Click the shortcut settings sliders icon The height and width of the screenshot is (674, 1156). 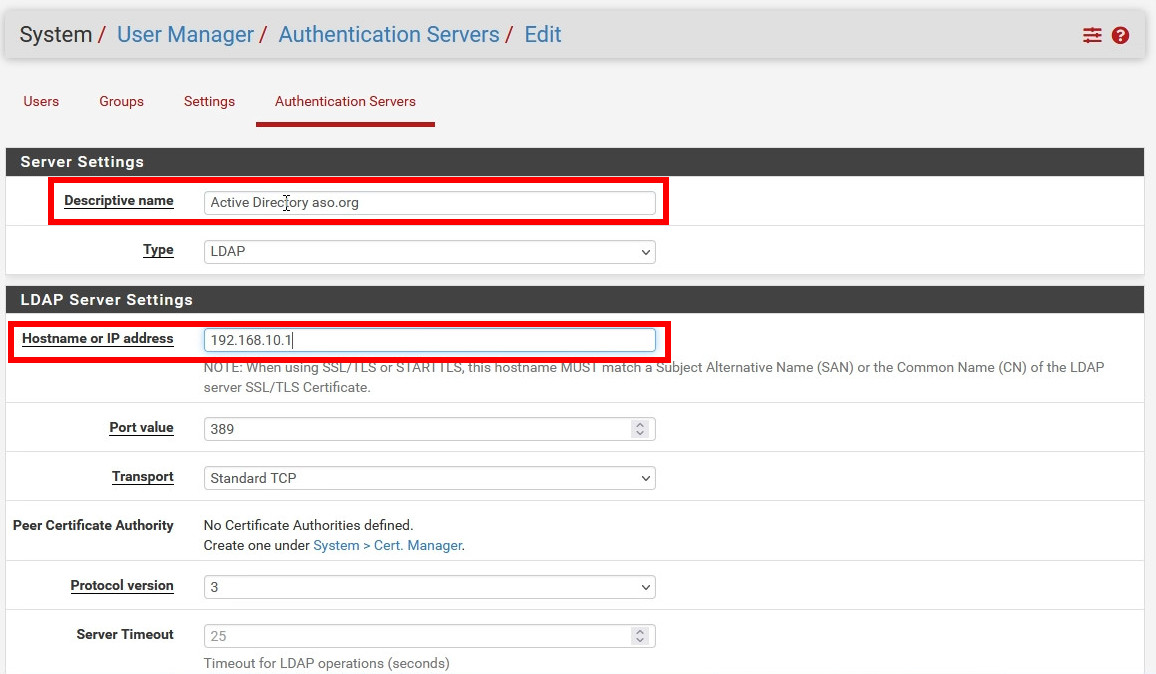pos(1092,35)
